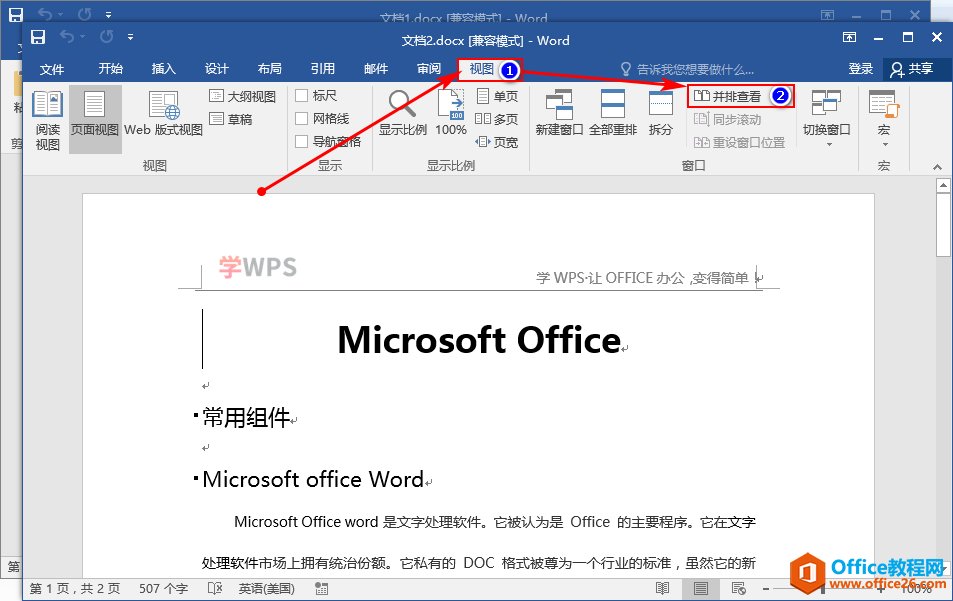Click 英语(美国) language indicator

click(x=266, y=588)
